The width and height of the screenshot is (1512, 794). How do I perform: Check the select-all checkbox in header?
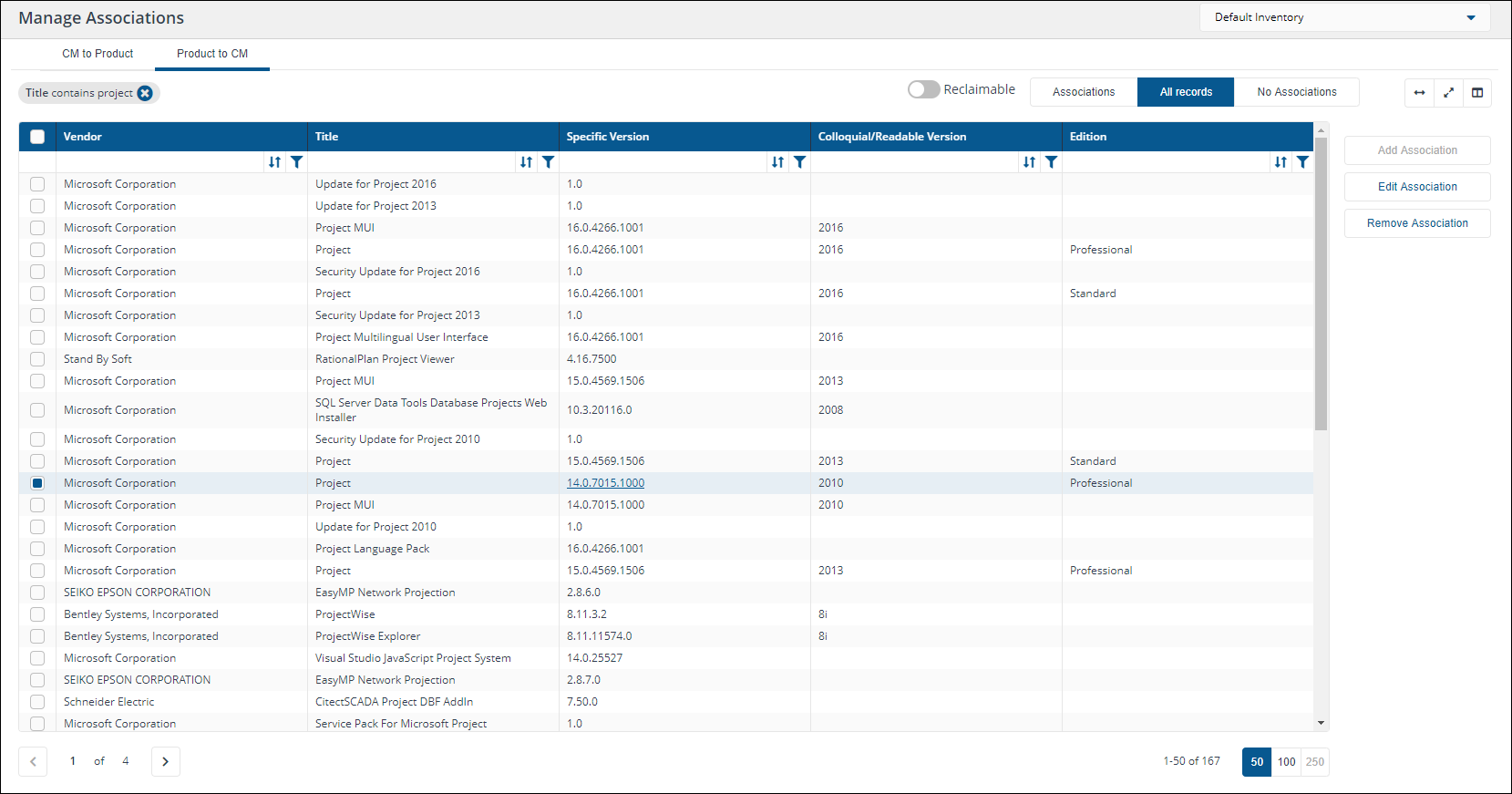37,137
